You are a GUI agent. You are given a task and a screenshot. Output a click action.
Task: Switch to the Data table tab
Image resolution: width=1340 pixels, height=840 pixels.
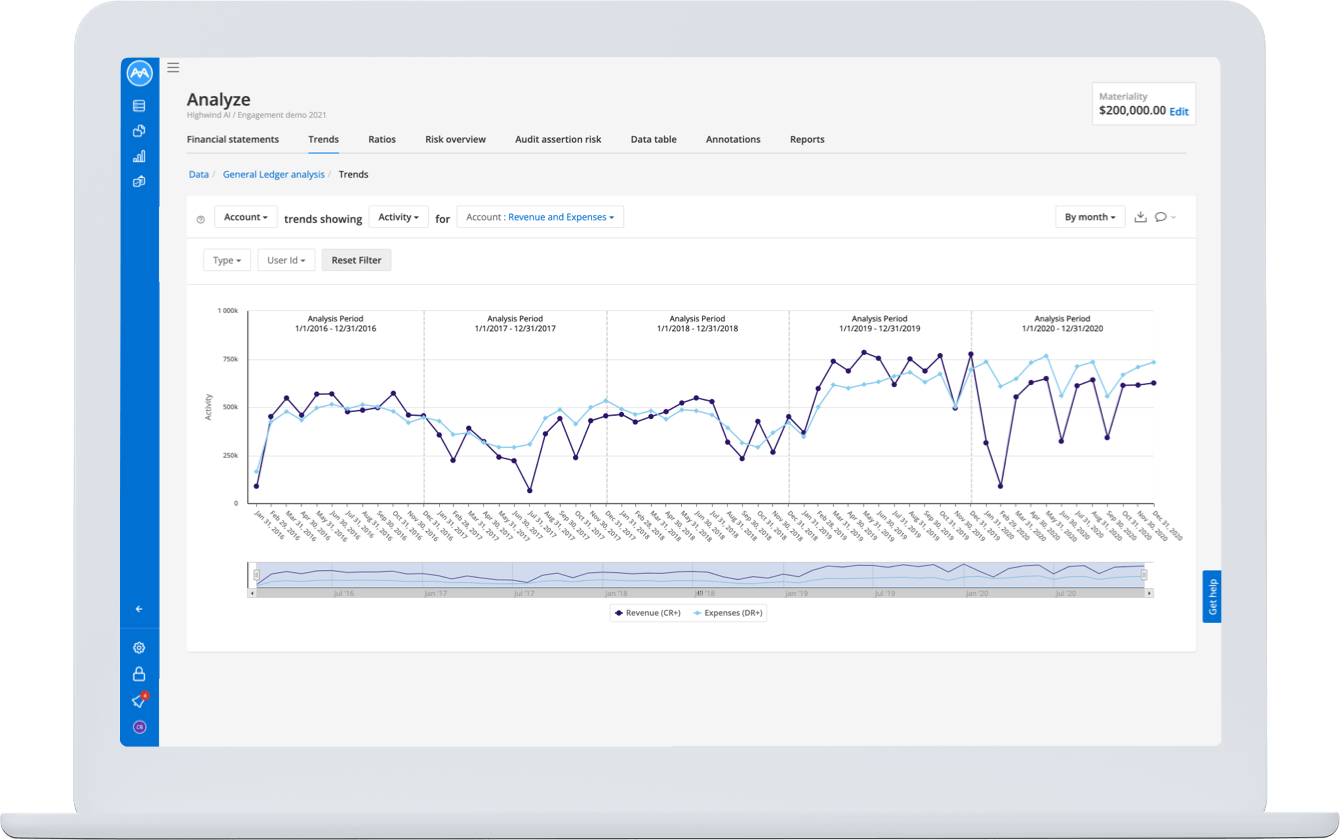pos(653,140)
